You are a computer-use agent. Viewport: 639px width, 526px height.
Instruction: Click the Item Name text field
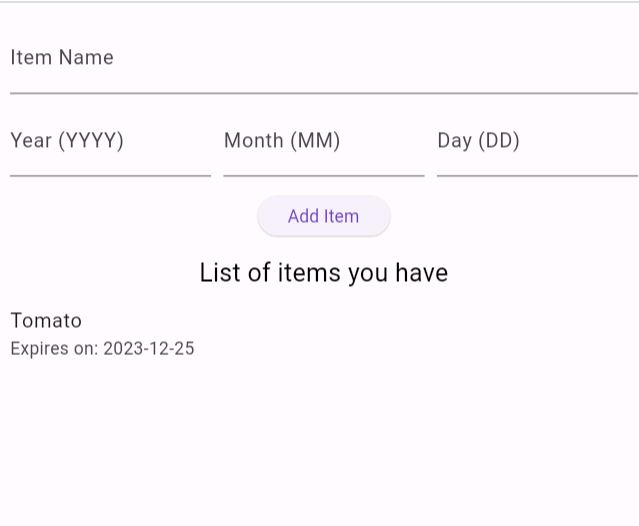323,60
